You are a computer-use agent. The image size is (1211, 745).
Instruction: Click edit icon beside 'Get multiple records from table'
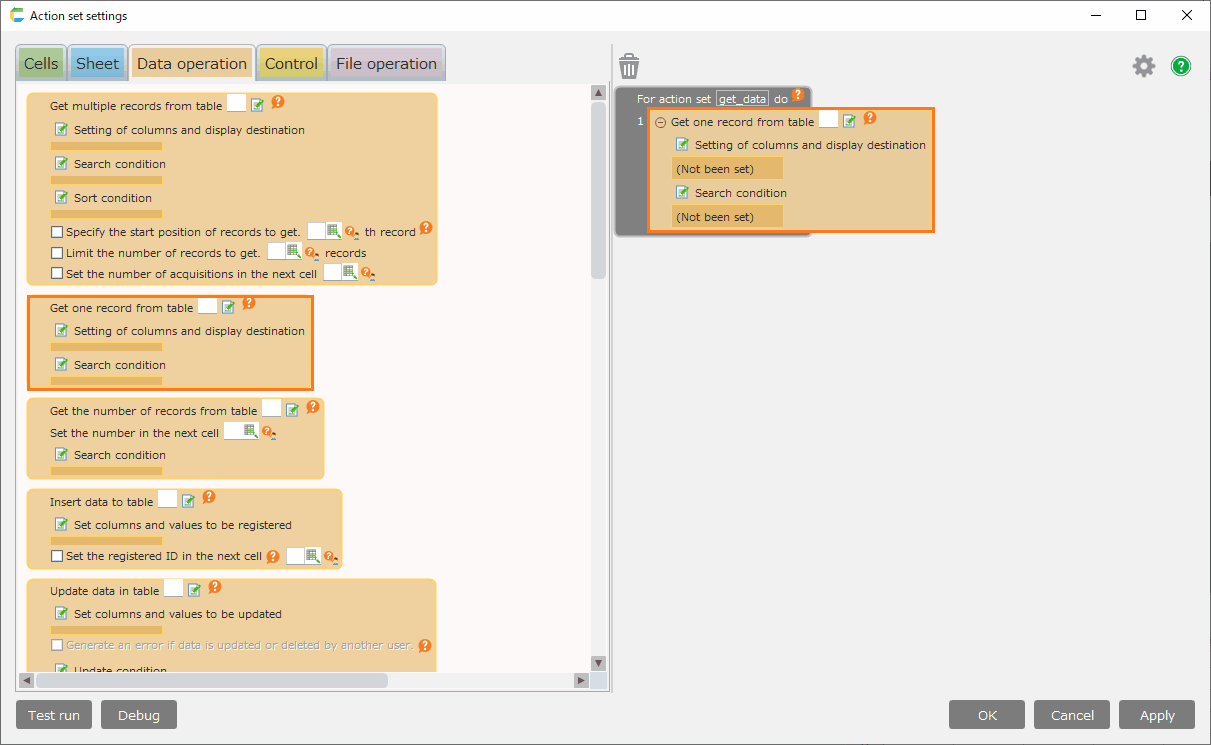[x=258, y=105]
